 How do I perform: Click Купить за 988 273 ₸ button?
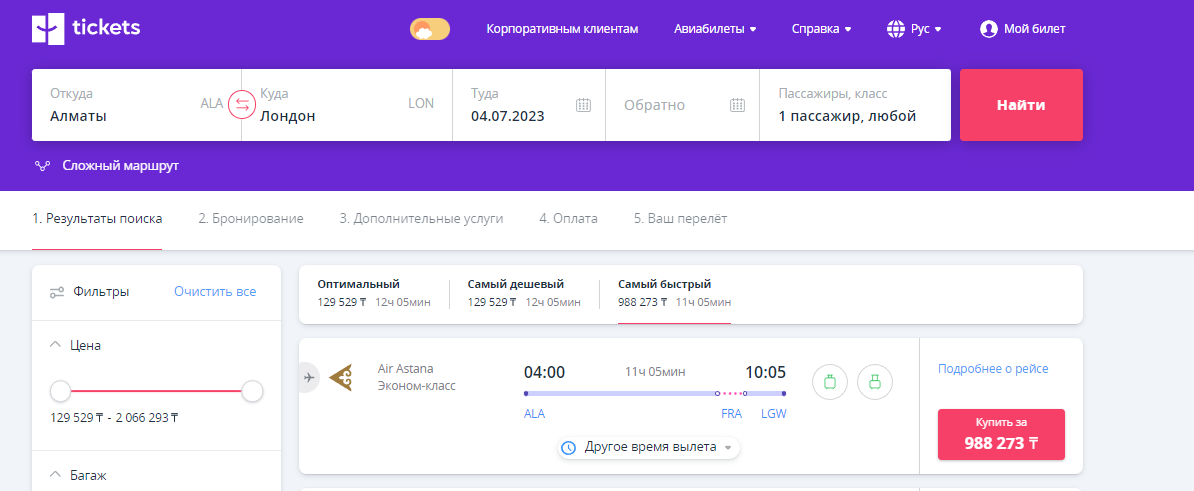click(x=1001, y=434)
